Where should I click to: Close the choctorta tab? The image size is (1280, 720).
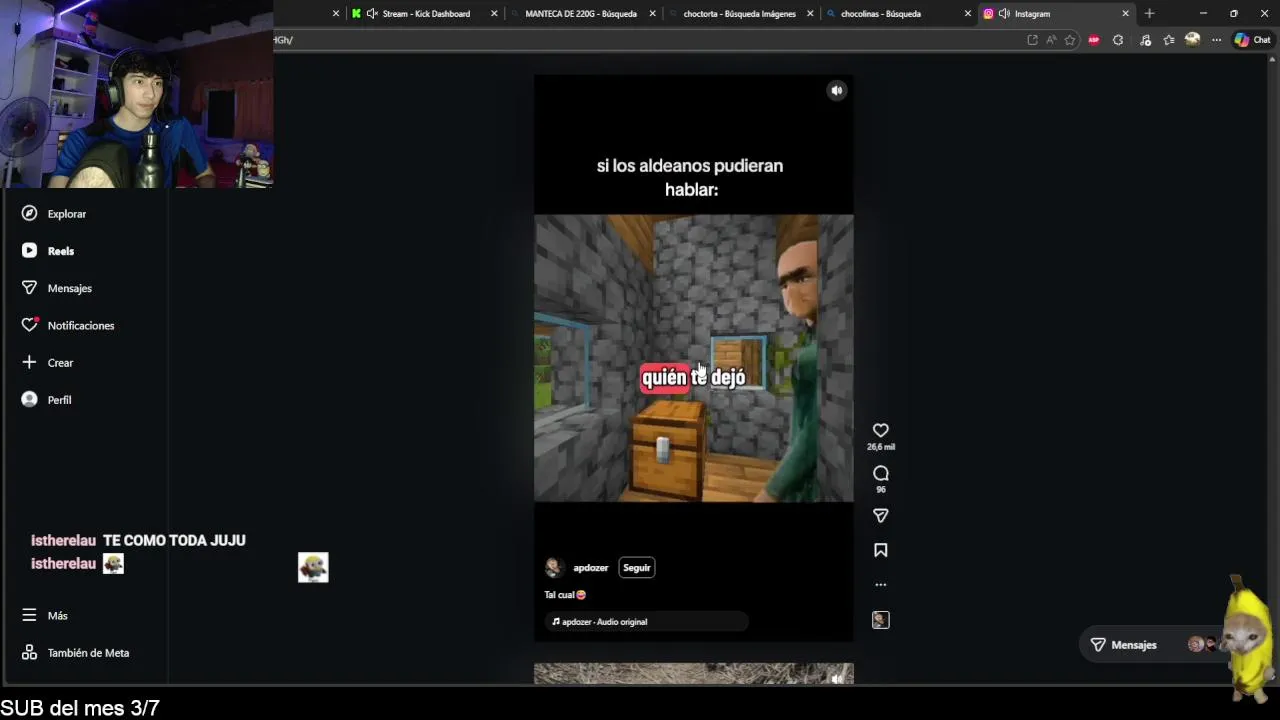[x=811, y=14]
